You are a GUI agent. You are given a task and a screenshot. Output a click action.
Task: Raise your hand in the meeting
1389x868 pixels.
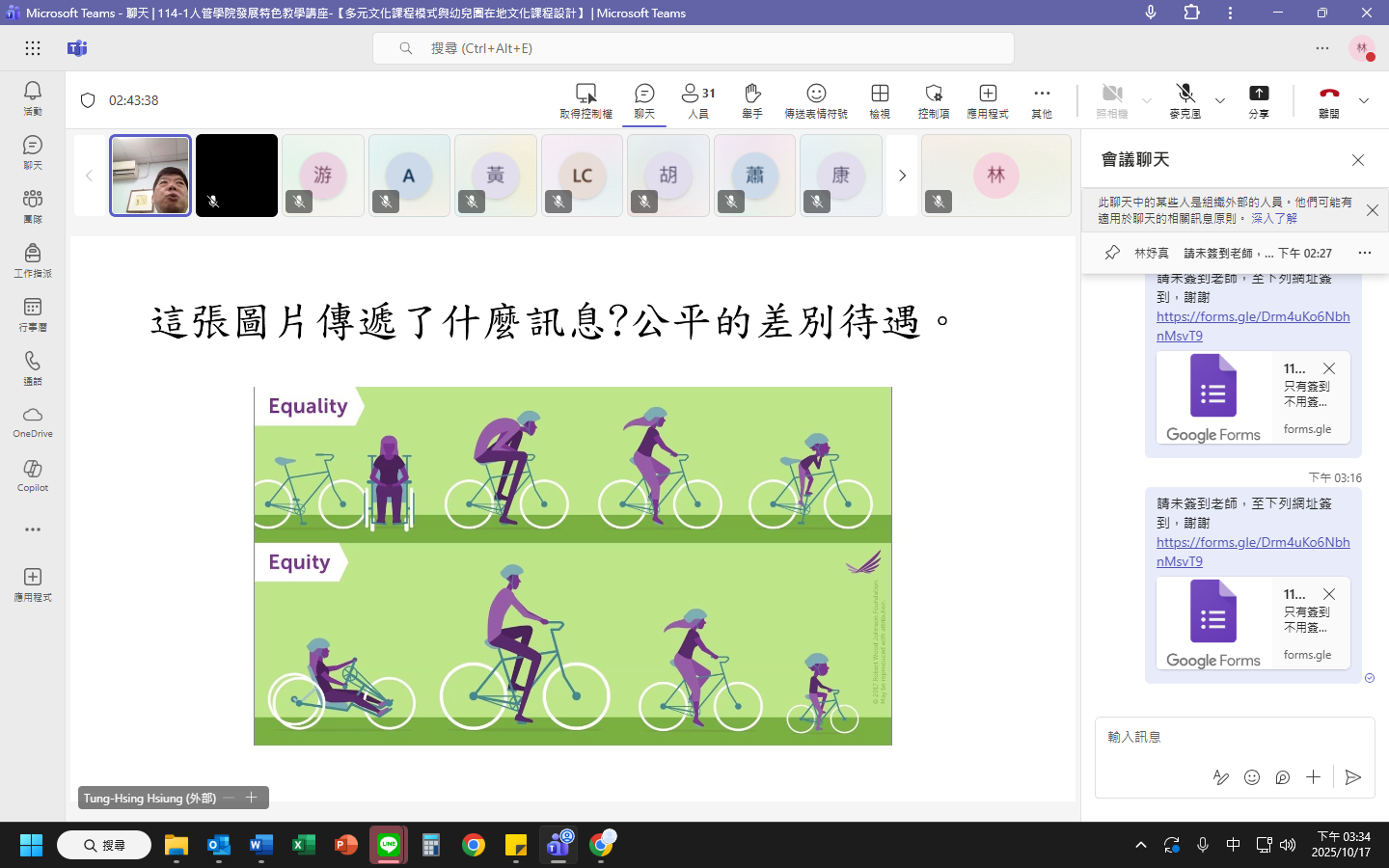(752, 99)
